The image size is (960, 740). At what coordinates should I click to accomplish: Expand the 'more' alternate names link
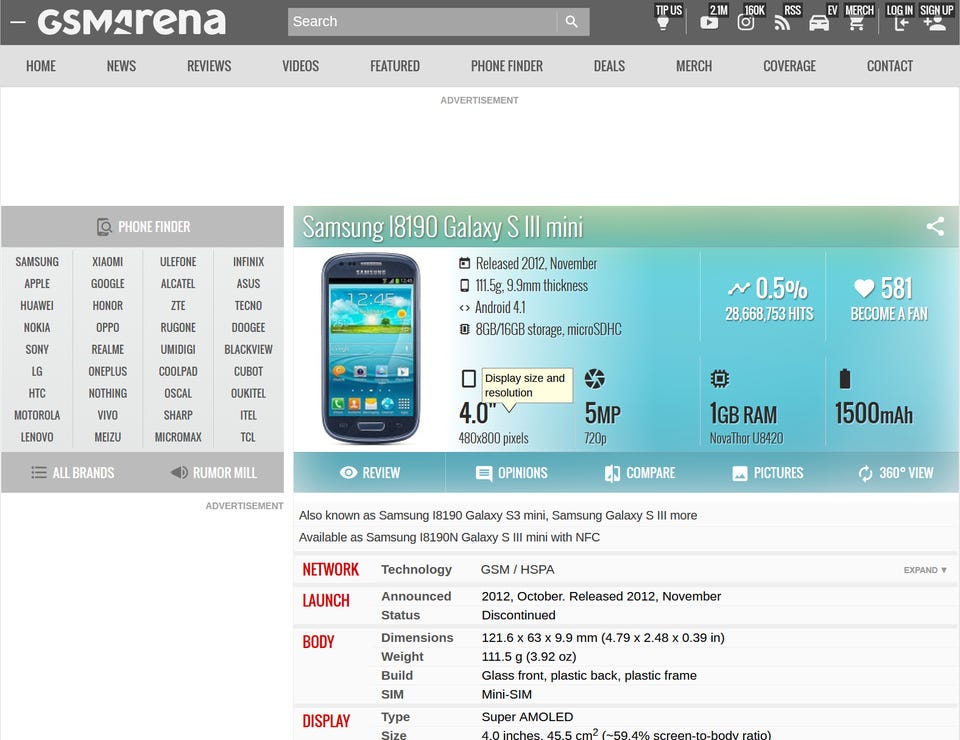point(683,515)
